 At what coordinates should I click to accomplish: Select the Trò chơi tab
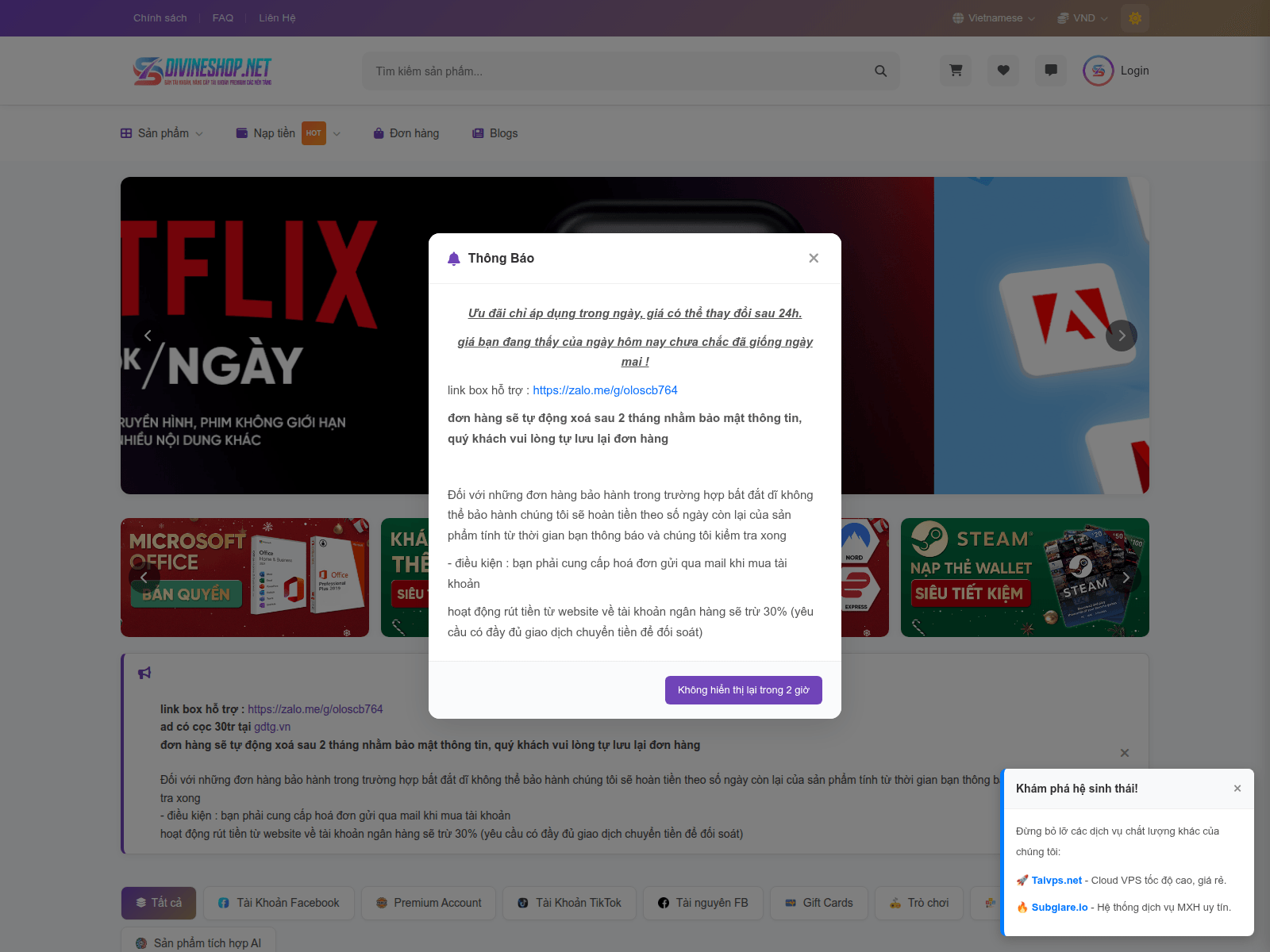coord(919,903)
